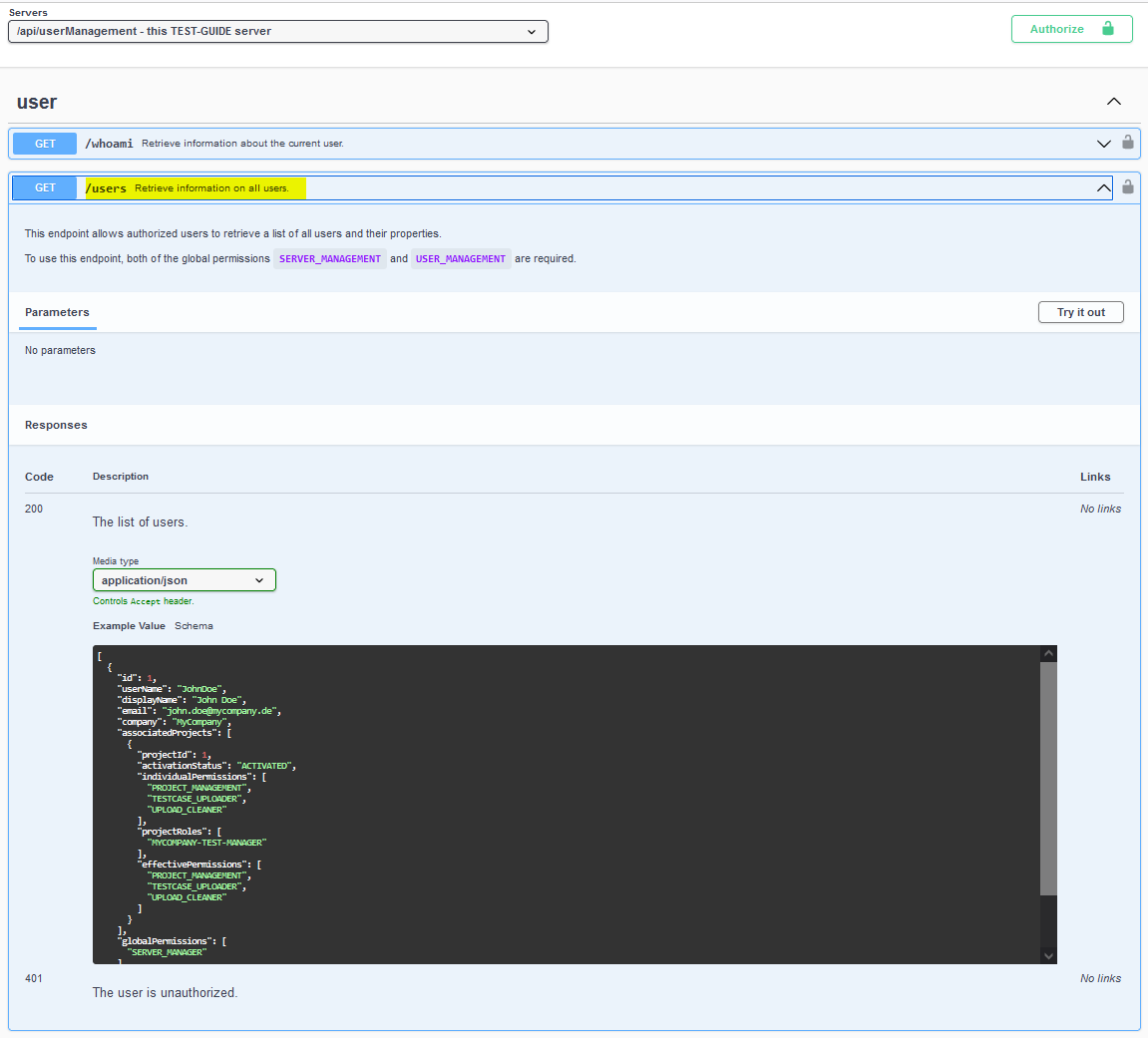The height and width of the screenshot is (1038, 1148).
Task: Click the GET badge for /users
Action: tap(46, 187)
